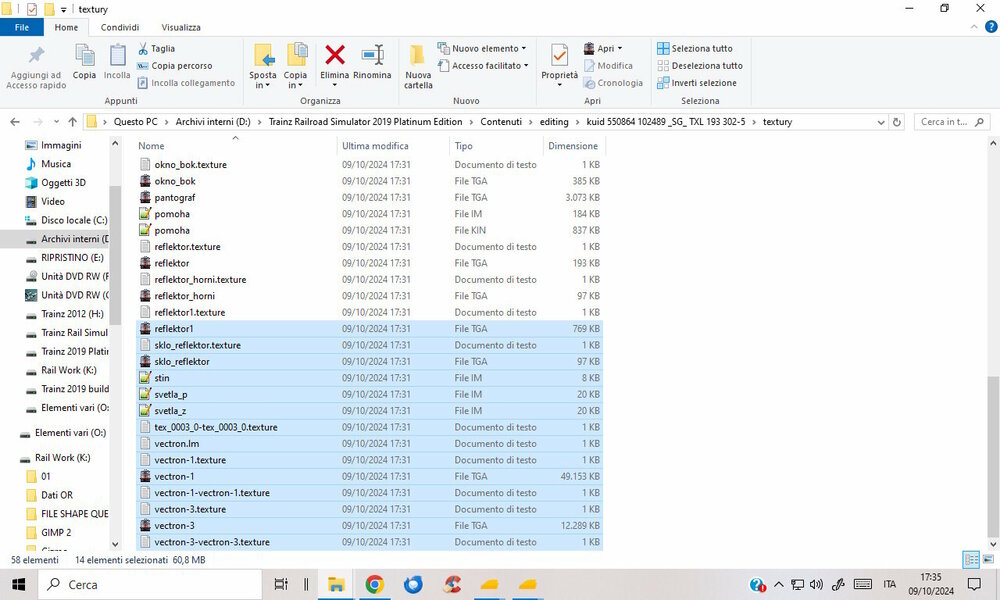Open the address bar history dropdown
This screenshot has width=1000, height=600.
click(881, 122)
